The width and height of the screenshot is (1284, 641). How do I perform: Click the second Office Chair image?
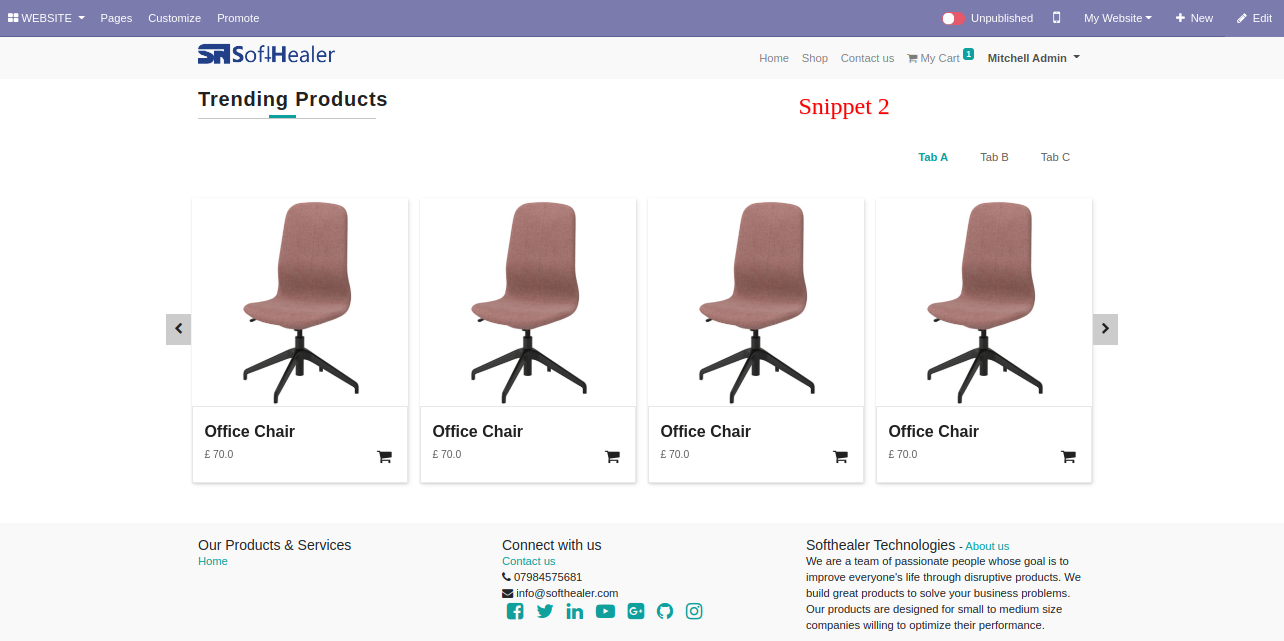click(528, 302)
